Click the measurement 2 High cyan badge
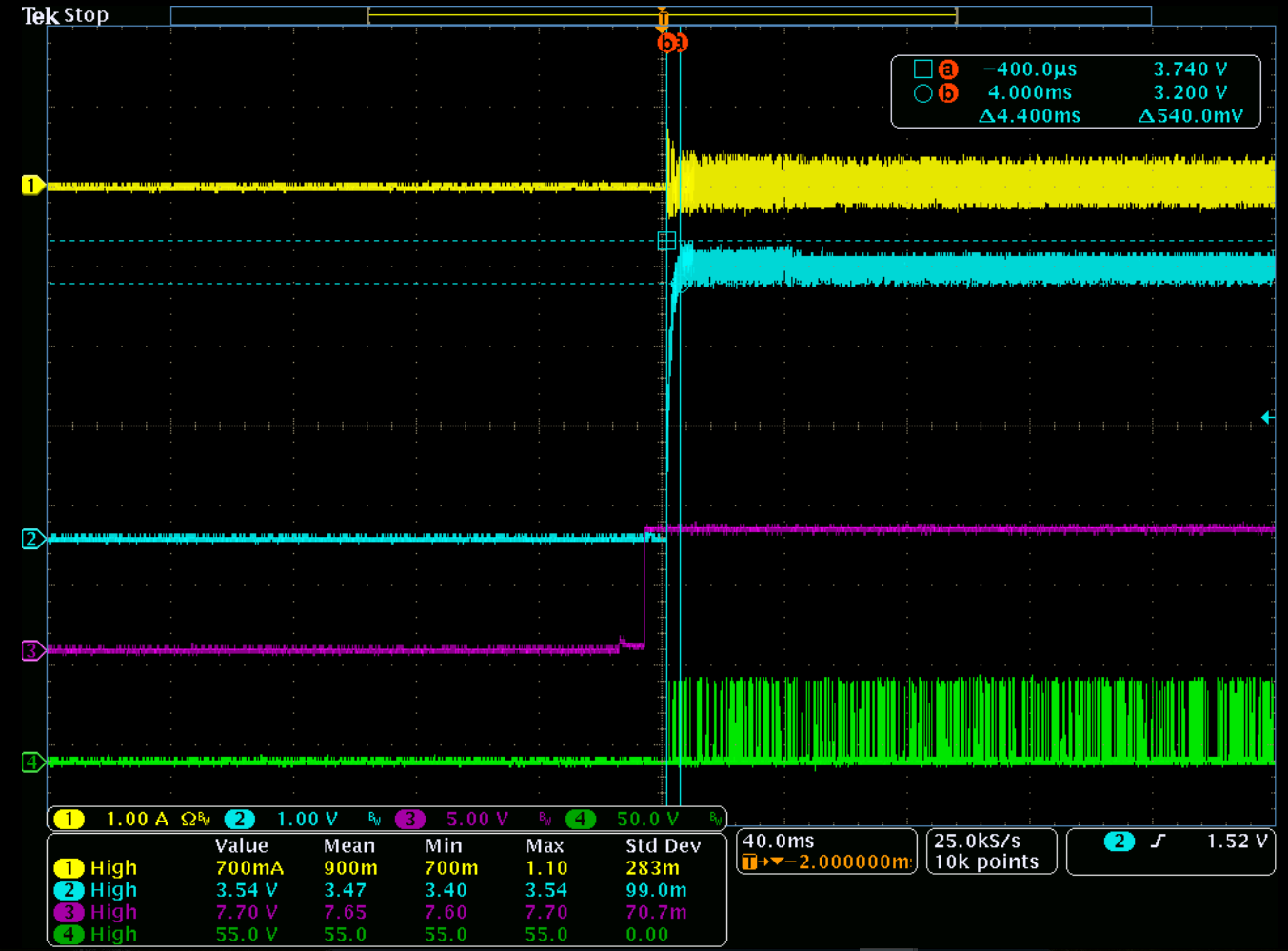Image resolution: width=1288 pixels, height=951 pixels. [69, 890]
